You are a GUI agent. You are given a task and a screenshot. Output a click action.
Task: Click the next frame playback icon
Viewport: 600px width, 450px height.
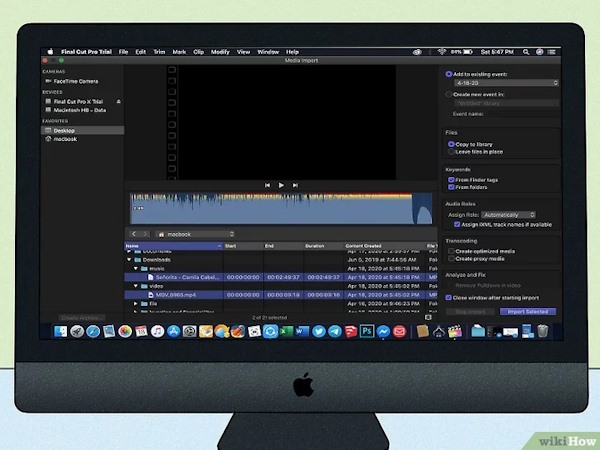point(295,185)
